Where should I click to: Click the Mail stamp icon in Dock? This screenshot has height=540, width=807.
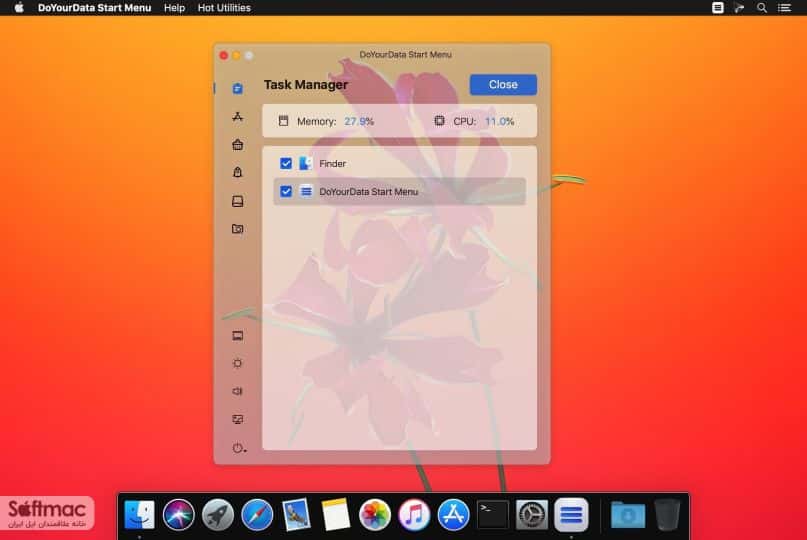coord(296,514)
